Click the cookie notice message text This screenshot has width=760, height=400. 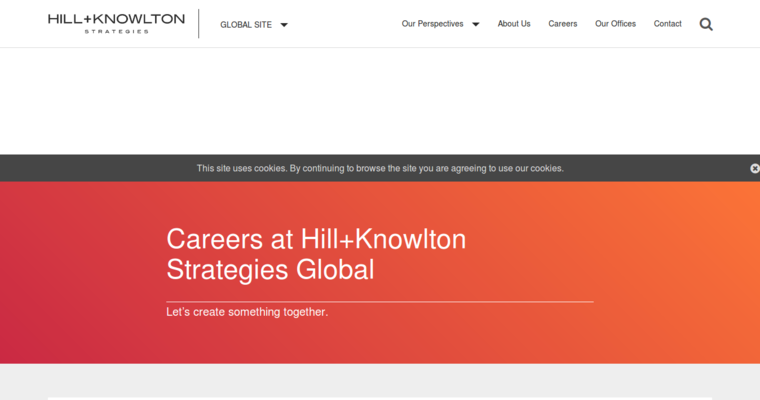pos(380,168)
